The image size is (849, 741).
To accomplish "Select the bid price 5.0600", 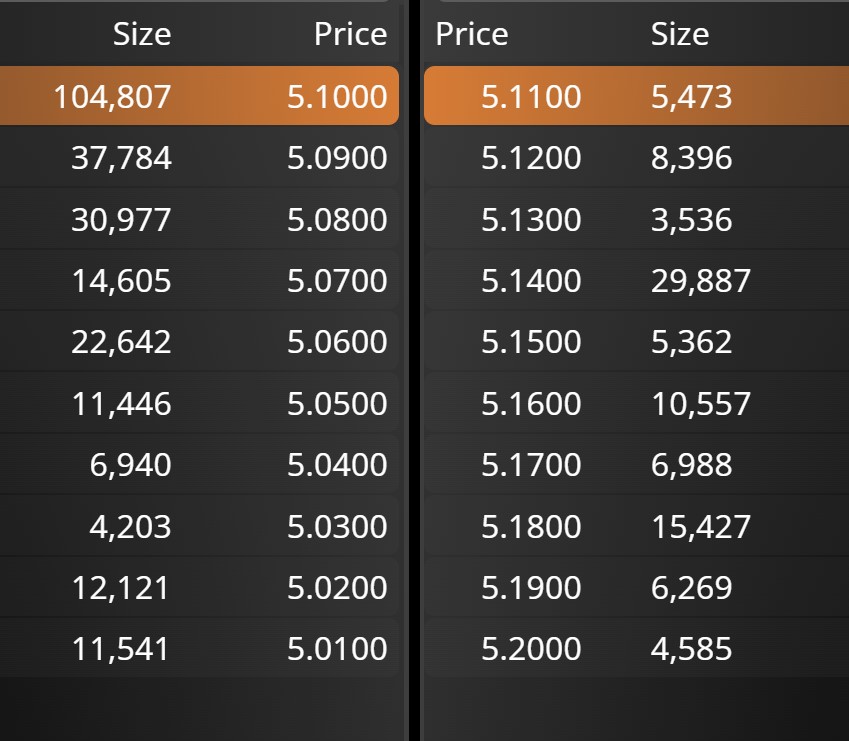I will point(337,342).
